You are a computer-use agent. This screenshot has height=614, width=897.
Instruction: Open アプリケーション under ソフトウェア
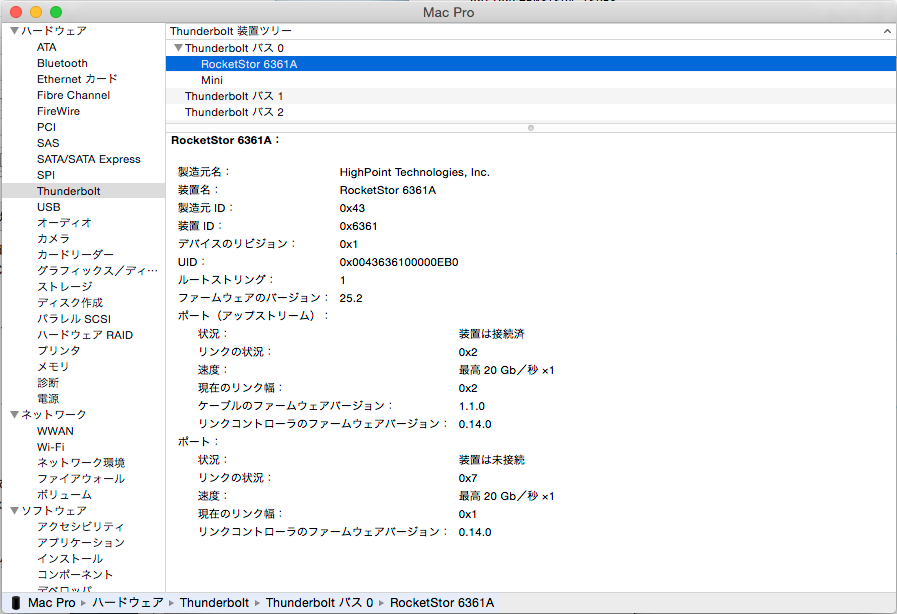coord(81,542)
